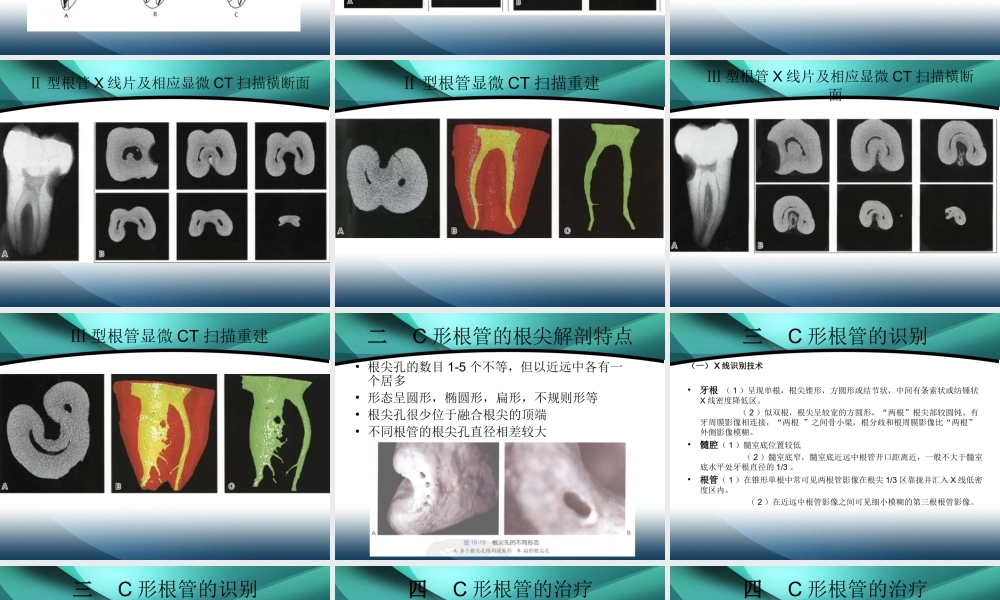Open slide 二 C形根管的根尖解剖特点
The width and height of the screenshot is (1000, 600).
(500, 436)
